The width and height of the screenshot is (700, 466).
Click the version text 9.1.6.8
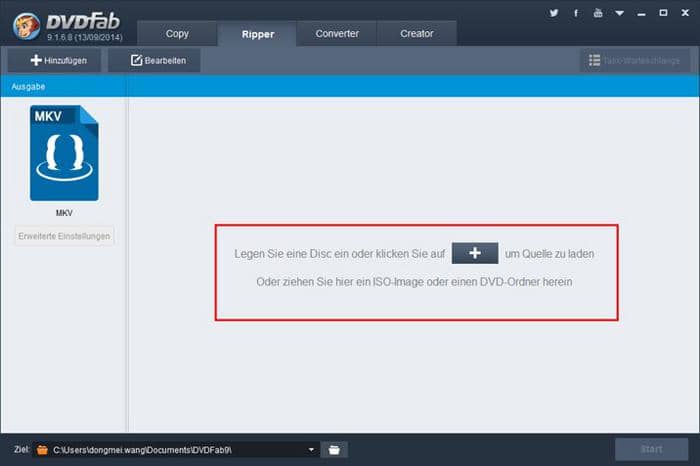[x=85, y=37]
